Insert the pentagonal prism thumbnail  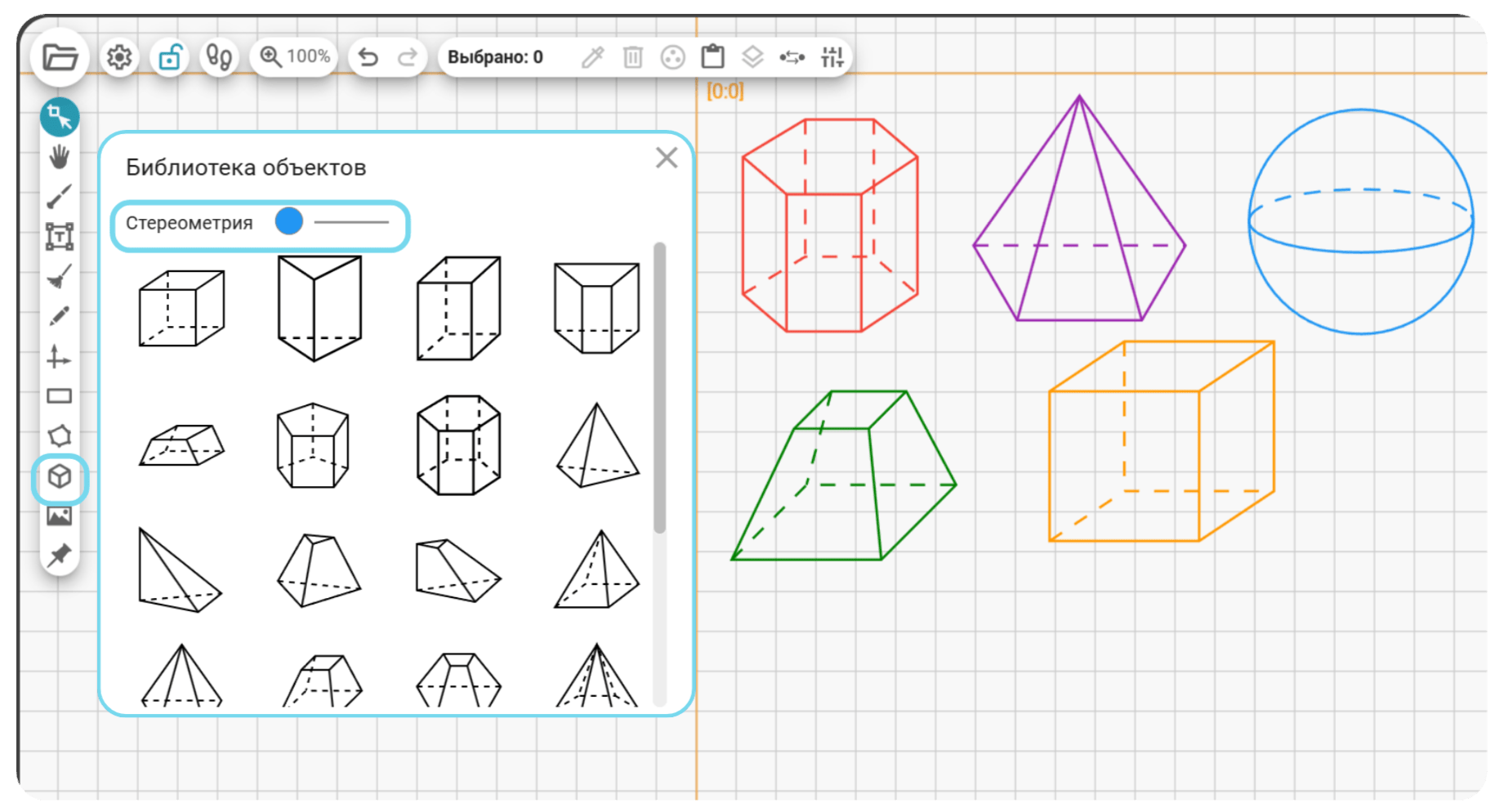313,445
